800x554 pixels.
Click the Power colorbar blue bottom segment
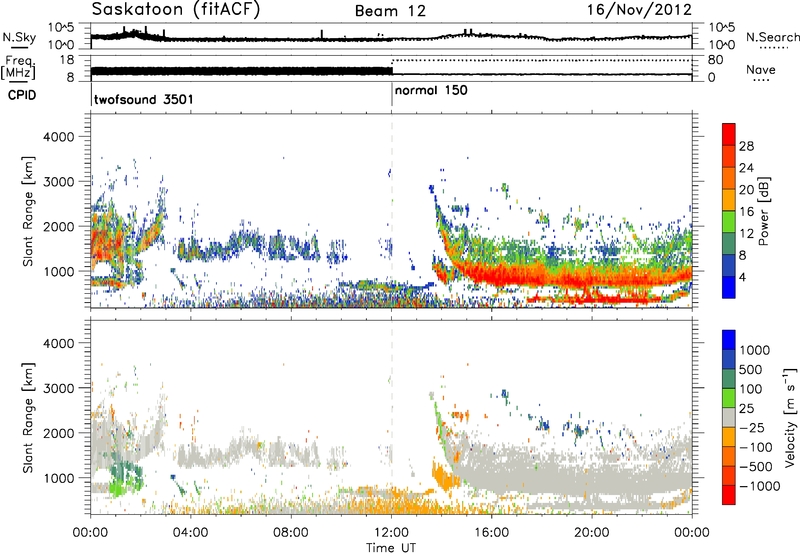(x=729, y=288)
